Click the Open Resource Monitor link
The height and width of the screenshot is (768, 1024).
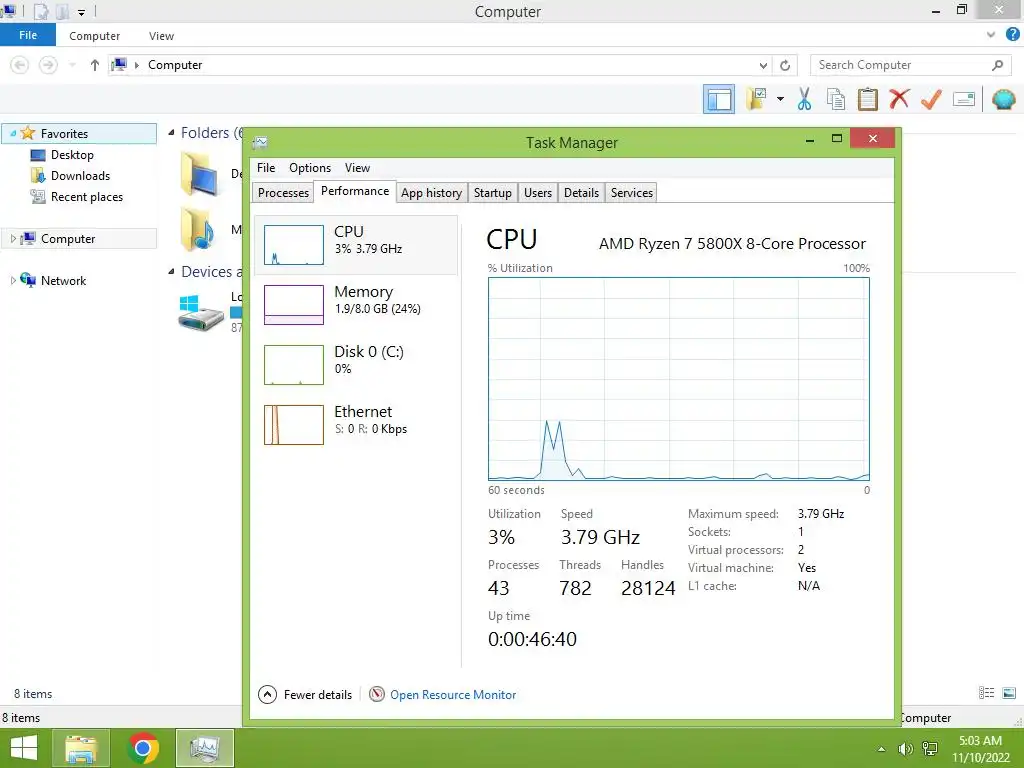click(453, 695)
